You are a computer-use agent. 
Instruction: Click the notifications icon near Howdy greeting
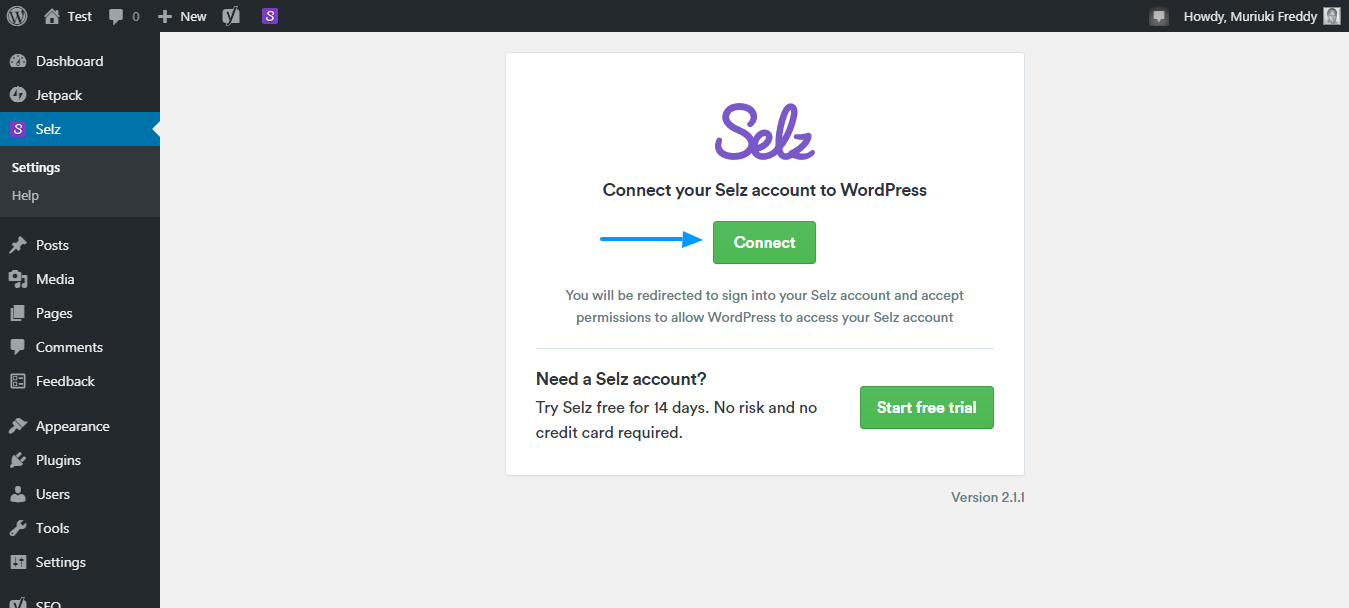1159,17
